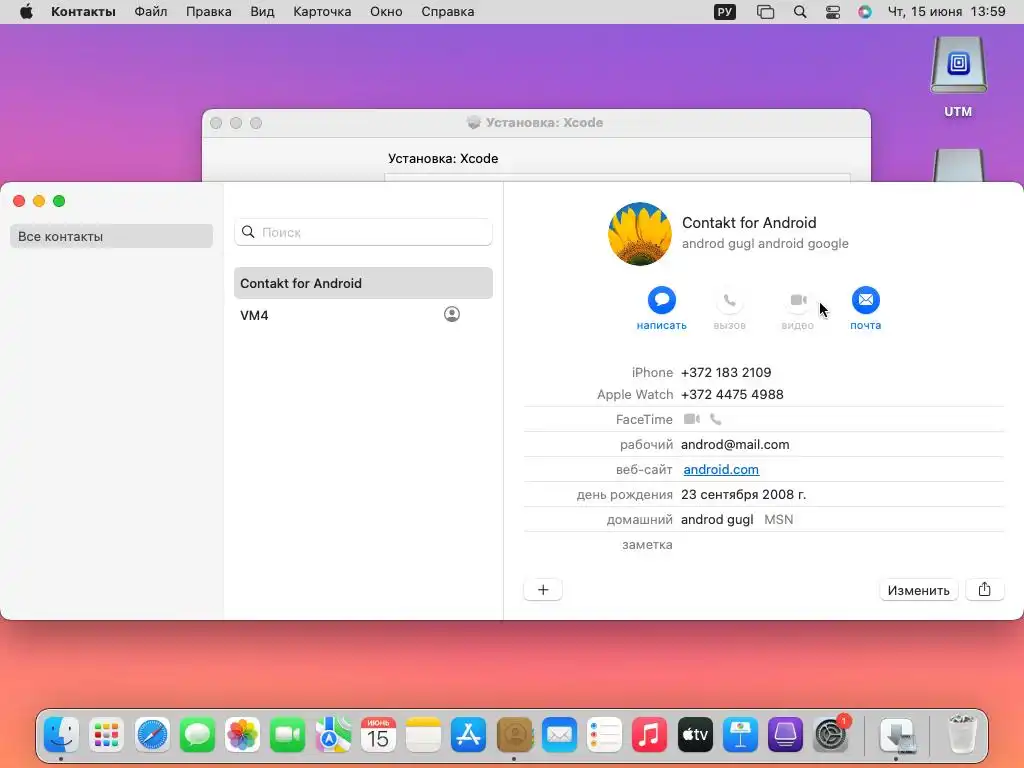Click birthday 23 сентября 2008 г.
The image size is (1024, 768).
[x=743, y=494]
